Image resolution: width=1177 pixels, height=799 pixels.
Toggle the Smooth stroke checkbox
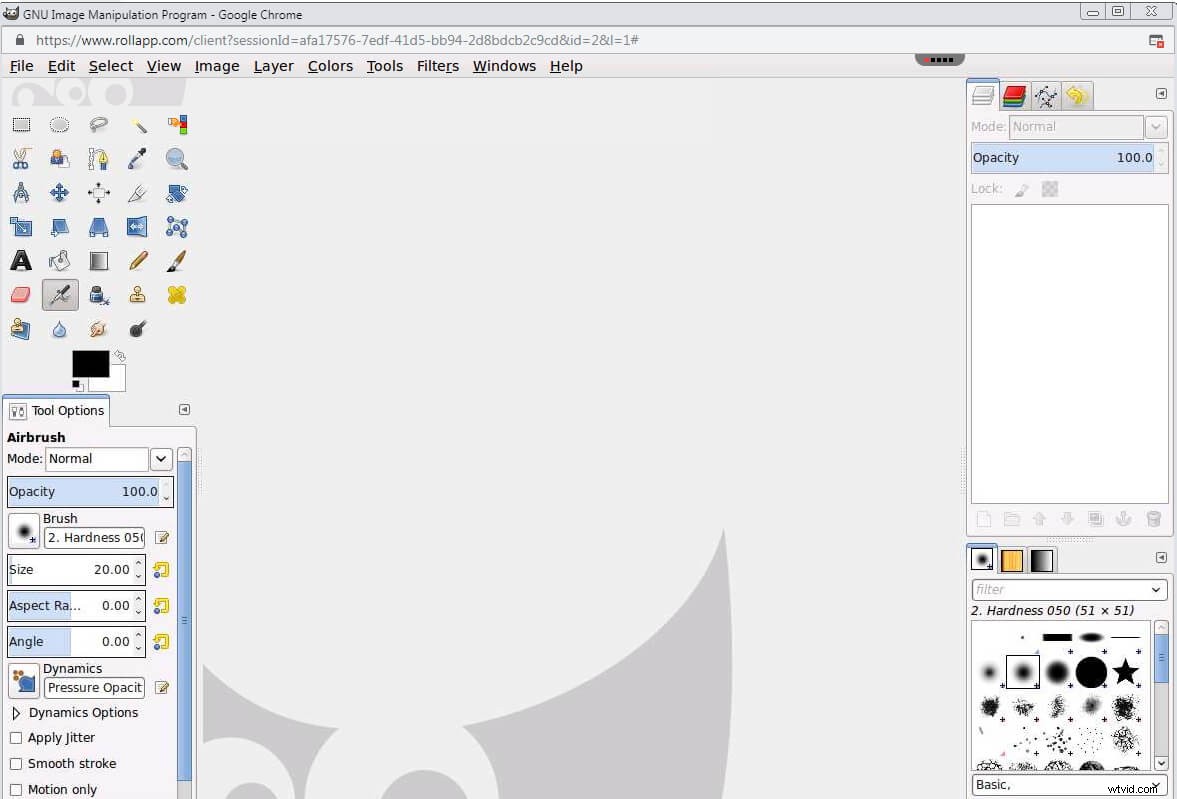(16, 764)
